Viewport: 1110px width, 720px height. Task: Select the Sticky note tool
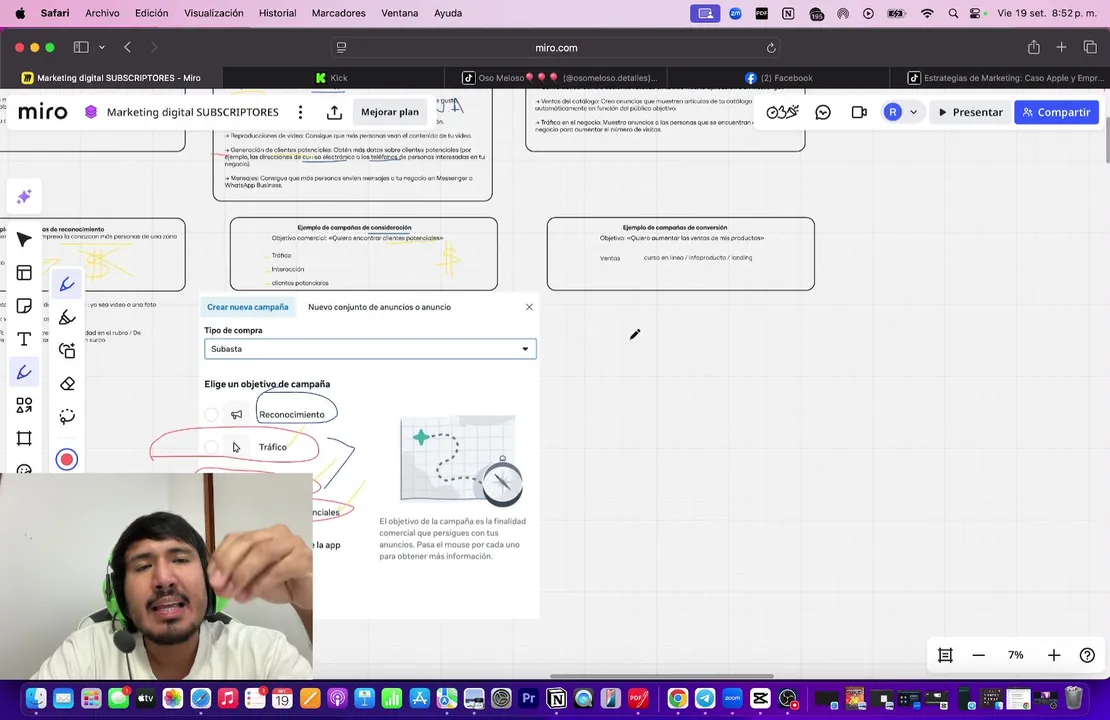click(x=24, y=306)
